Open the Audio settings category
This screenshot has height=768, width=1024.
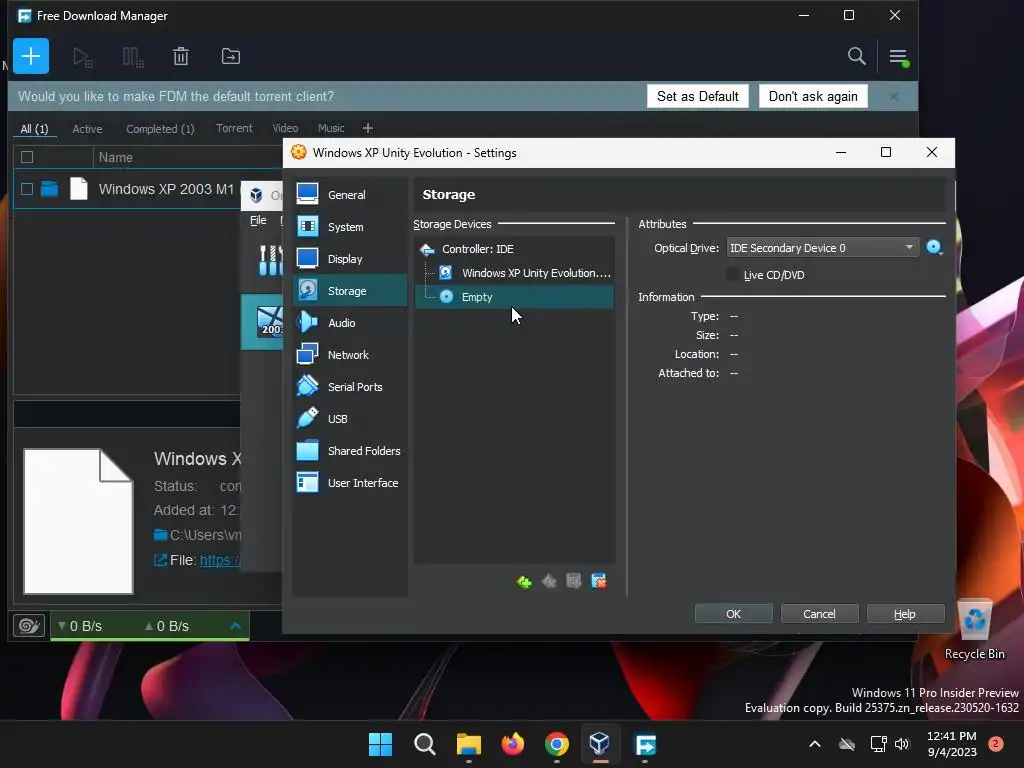[349, 323]
